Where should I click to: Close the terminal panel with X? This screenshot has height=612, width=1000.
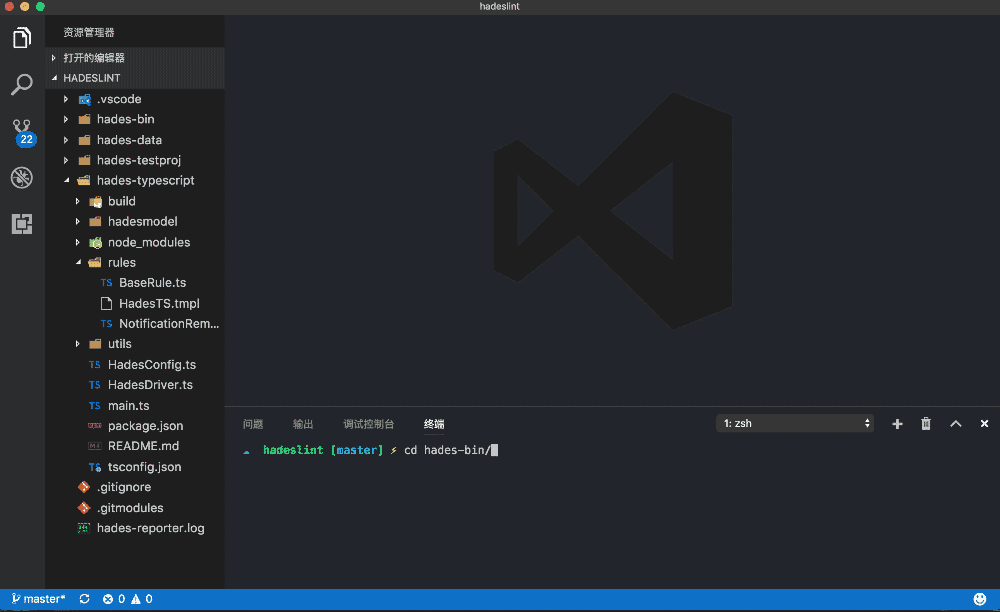pos(984,423)
